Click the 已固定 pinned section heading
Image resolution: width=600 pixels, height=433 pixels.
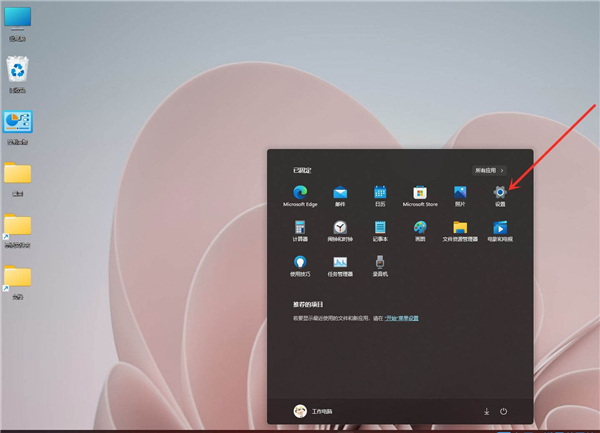[x=302, y=170]
